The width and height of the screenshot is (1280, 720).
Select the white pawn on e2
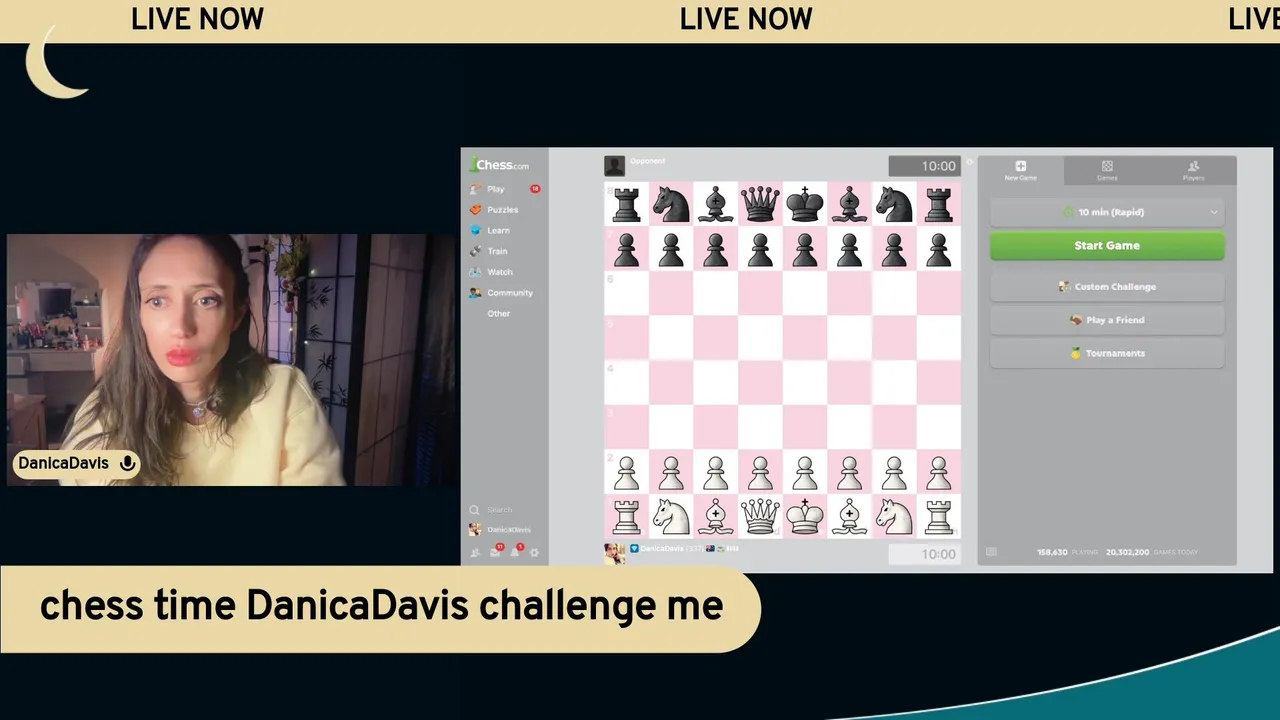point(805,471)
